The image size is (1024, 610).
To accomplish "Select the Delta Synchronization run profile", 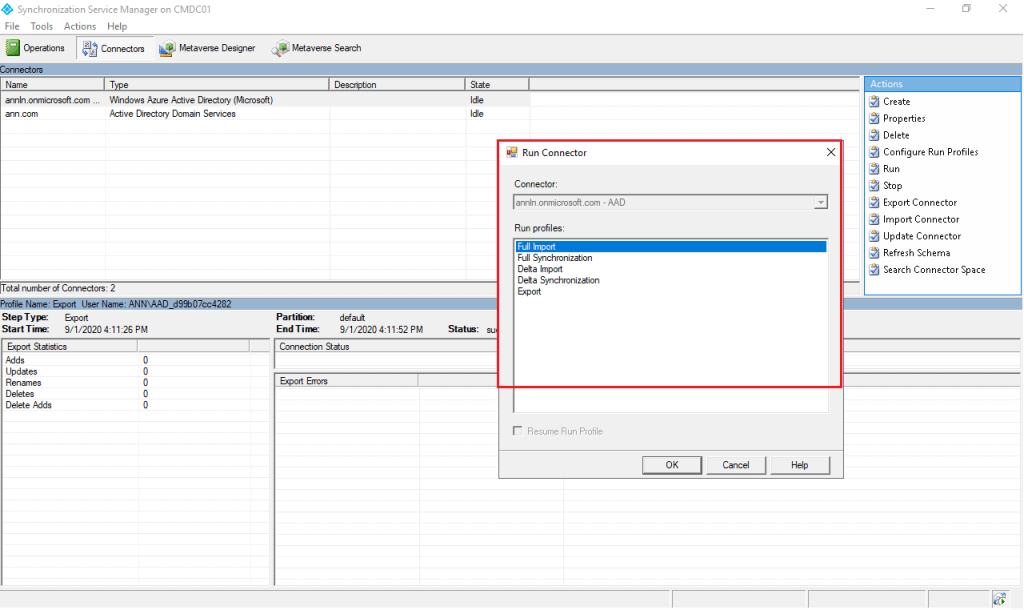I will [671, 280].
